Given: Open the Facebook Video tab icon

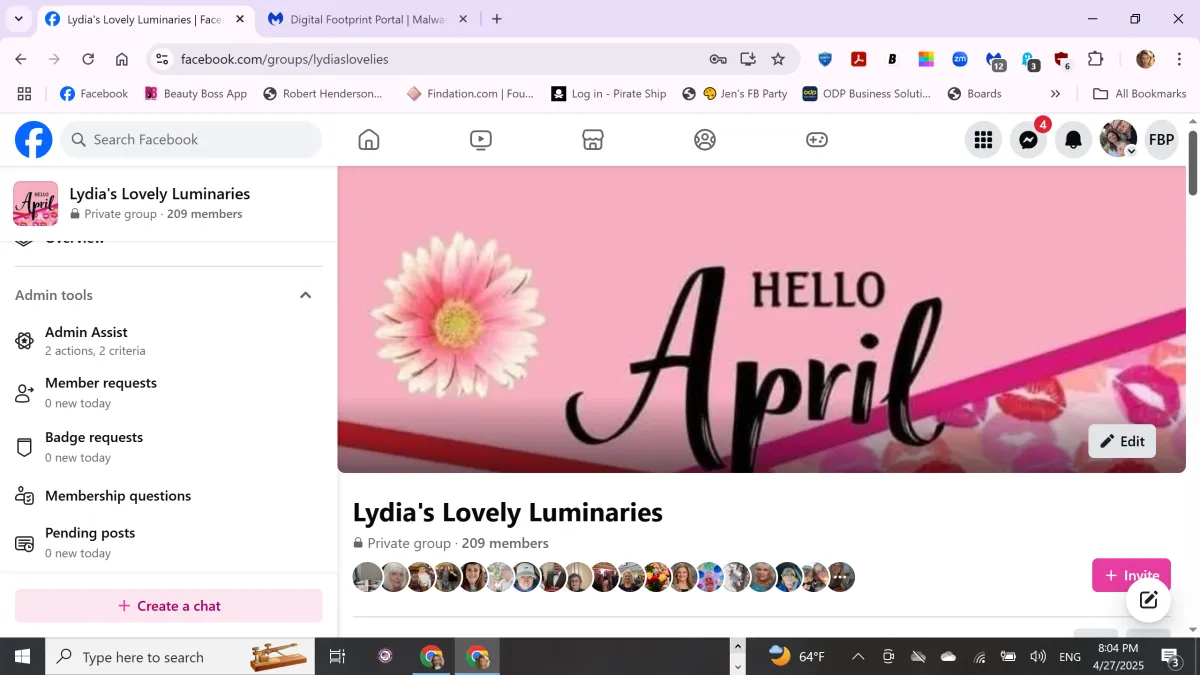Looking at the screenshot, I should point(481,140).
